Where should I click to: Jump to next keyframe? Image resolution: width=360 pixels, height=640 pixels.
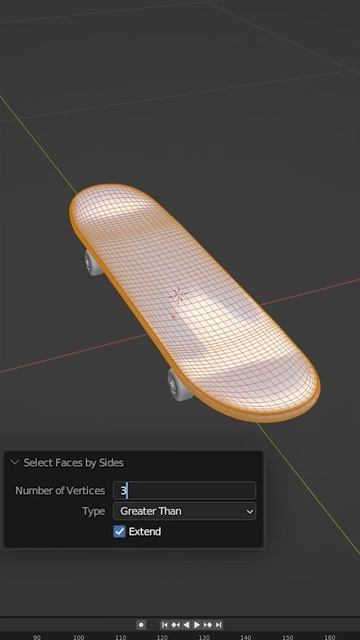[x=207, y=624]
